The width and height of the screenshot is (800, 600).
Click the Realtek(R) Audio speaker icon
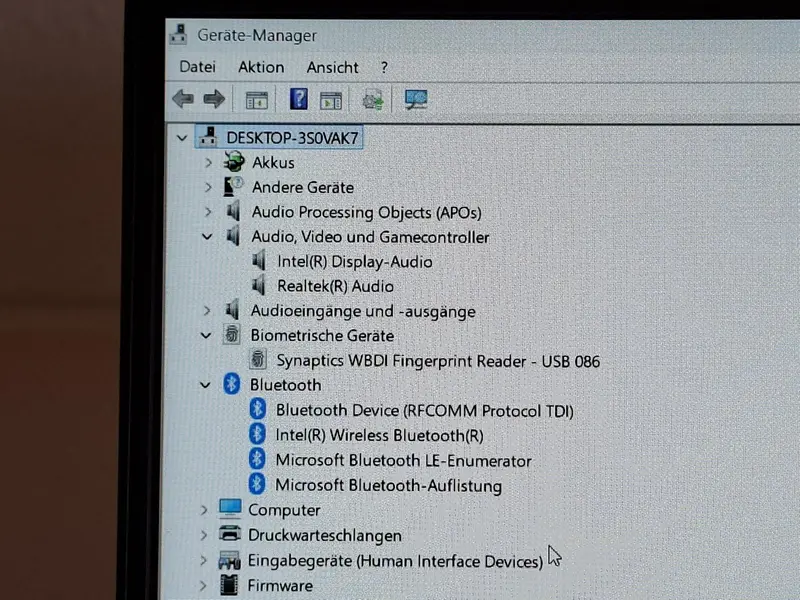click(x=259, y=286)
